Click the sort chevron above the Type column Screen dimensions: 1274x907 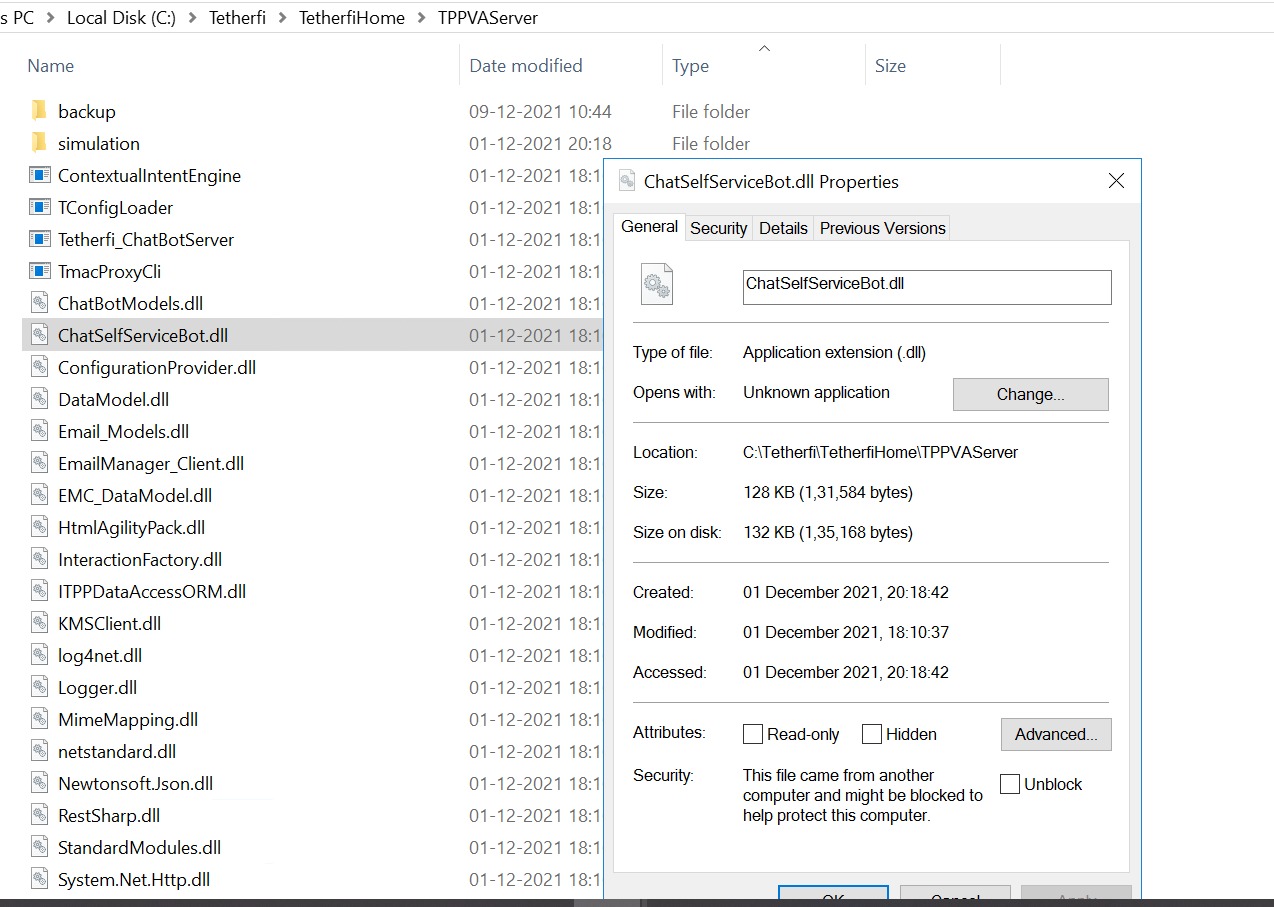click(x=763, y=48)
